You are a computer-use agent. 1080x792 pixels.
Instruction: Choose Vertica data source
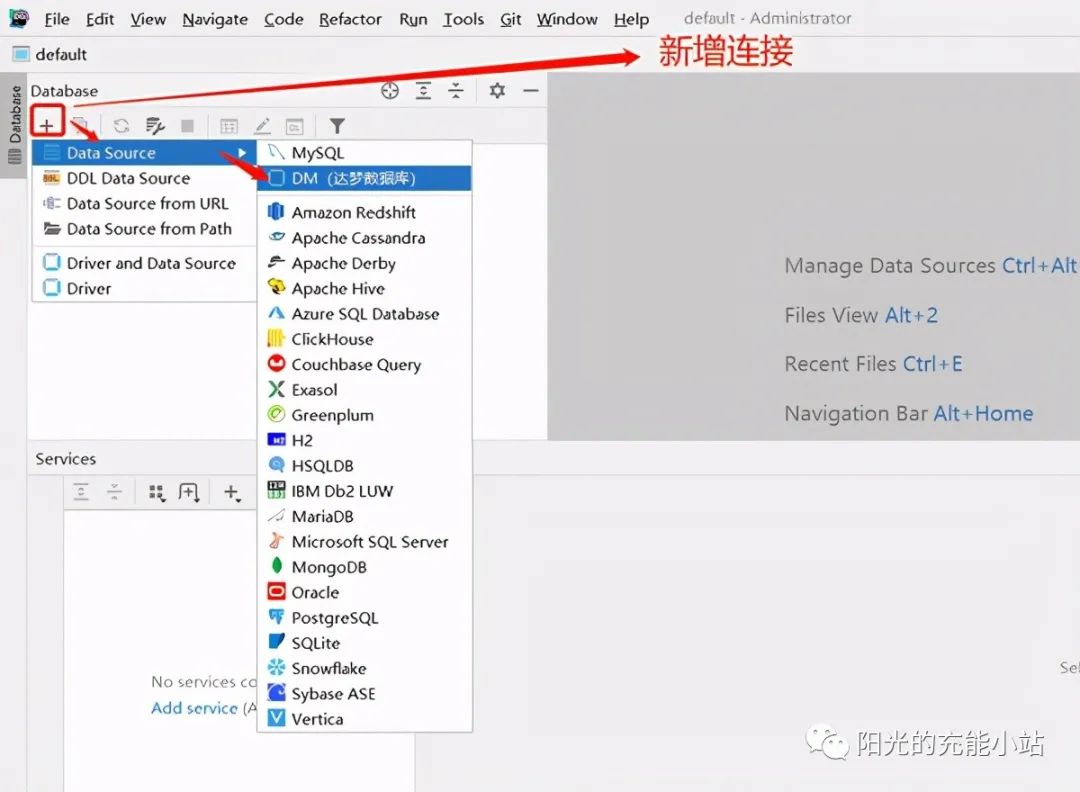364,719
